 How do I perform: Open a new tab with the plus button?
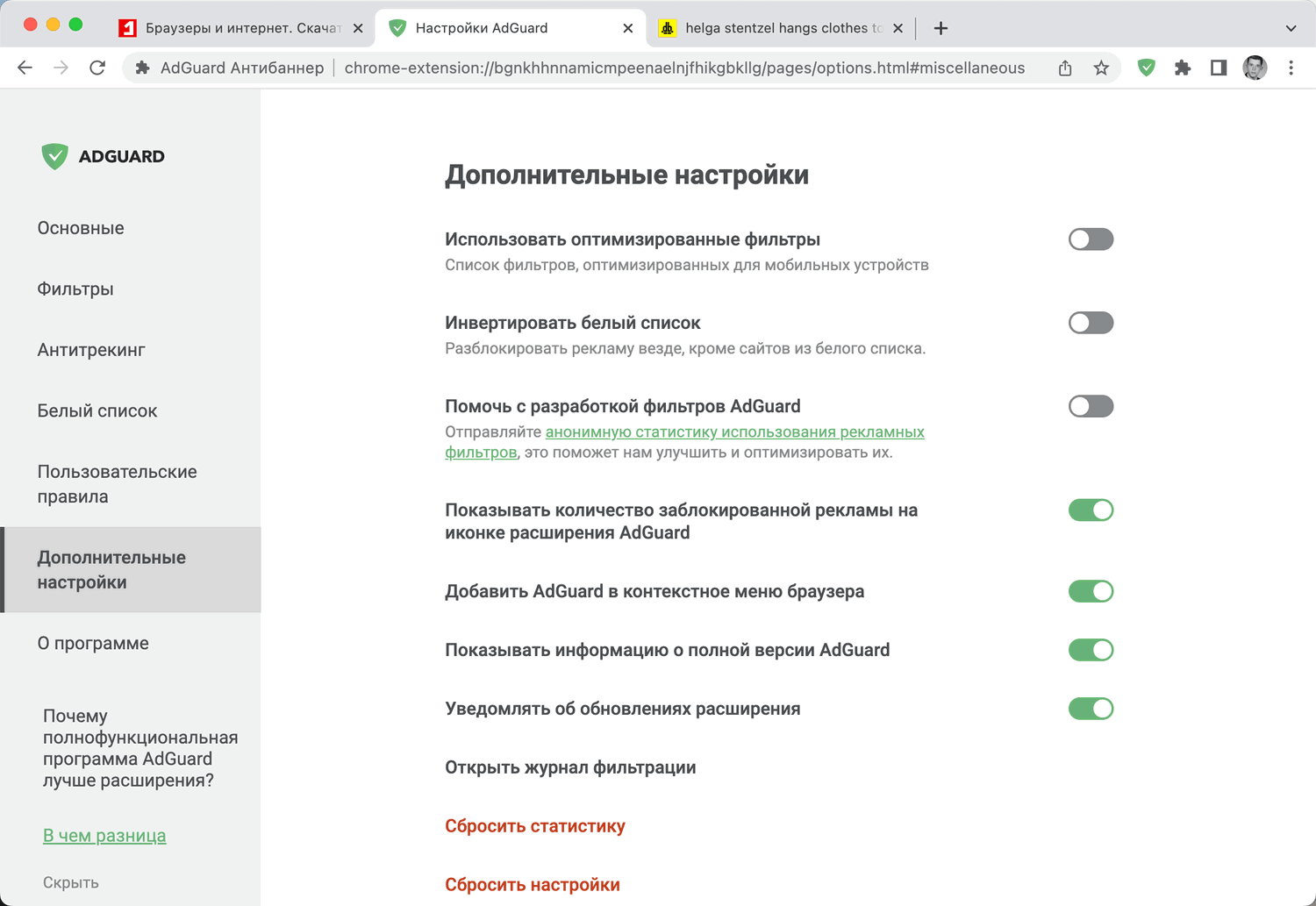941,28
